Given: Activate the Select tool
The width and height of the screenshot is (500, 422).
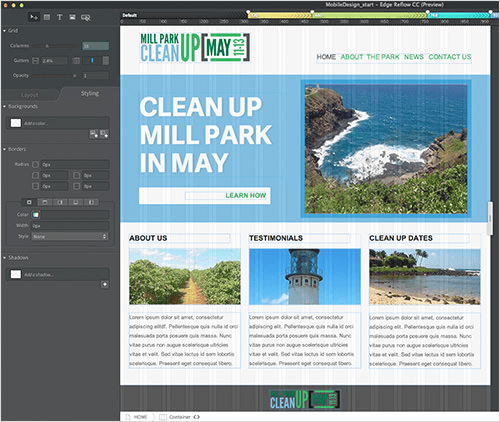Looking at the screenshot, I should click(x=34, y=17).
